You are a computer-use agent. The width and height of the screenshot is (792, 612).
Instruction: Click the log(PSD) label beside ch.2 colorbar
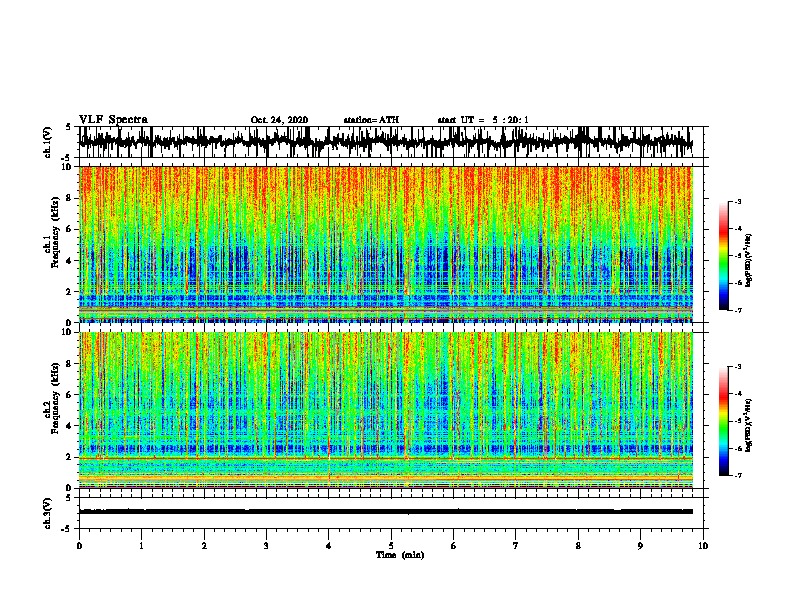point(749,425)
